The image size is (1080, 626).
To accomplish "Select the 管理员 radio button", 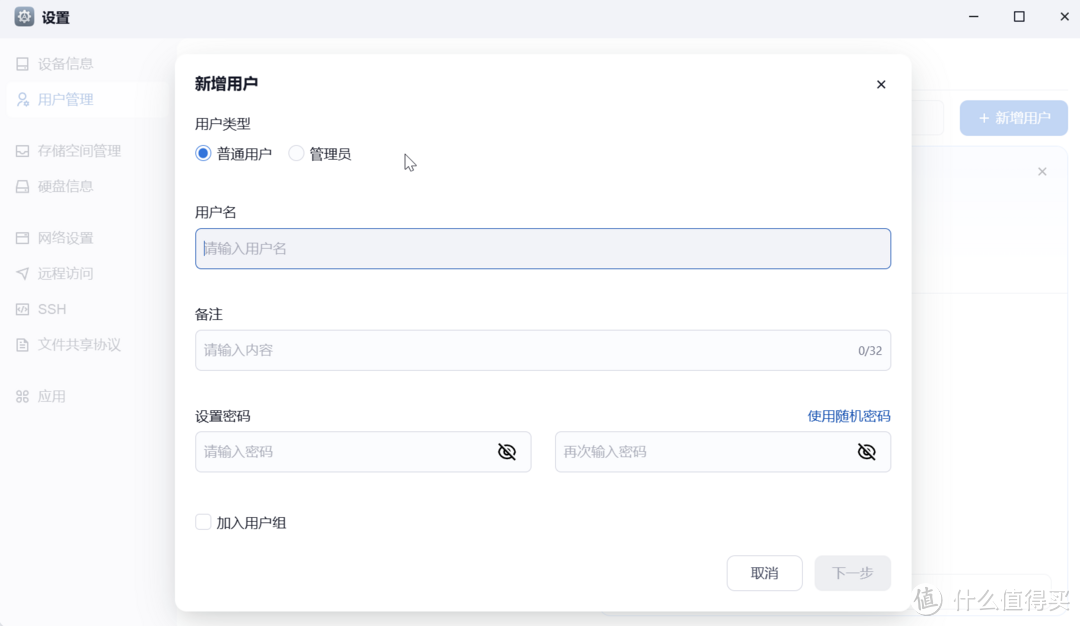I will coord(296,154).
